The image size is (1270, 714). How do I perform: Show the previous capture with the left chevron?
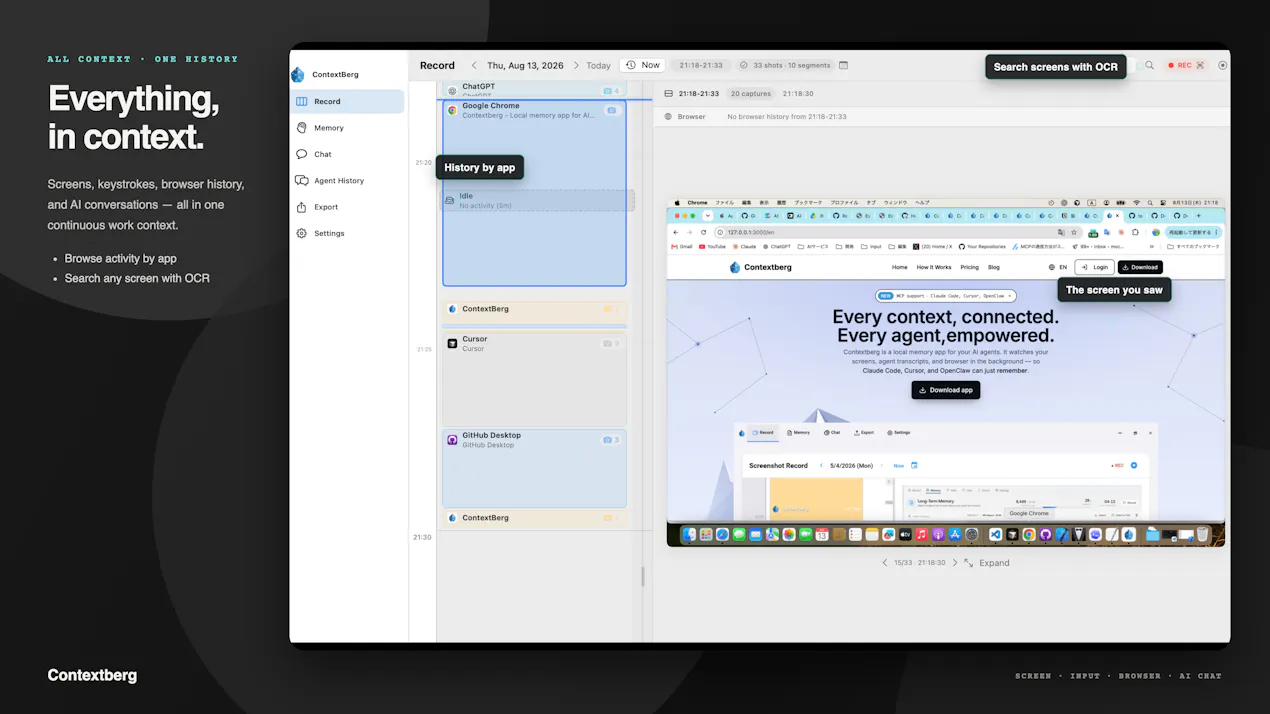click(885, 563)
